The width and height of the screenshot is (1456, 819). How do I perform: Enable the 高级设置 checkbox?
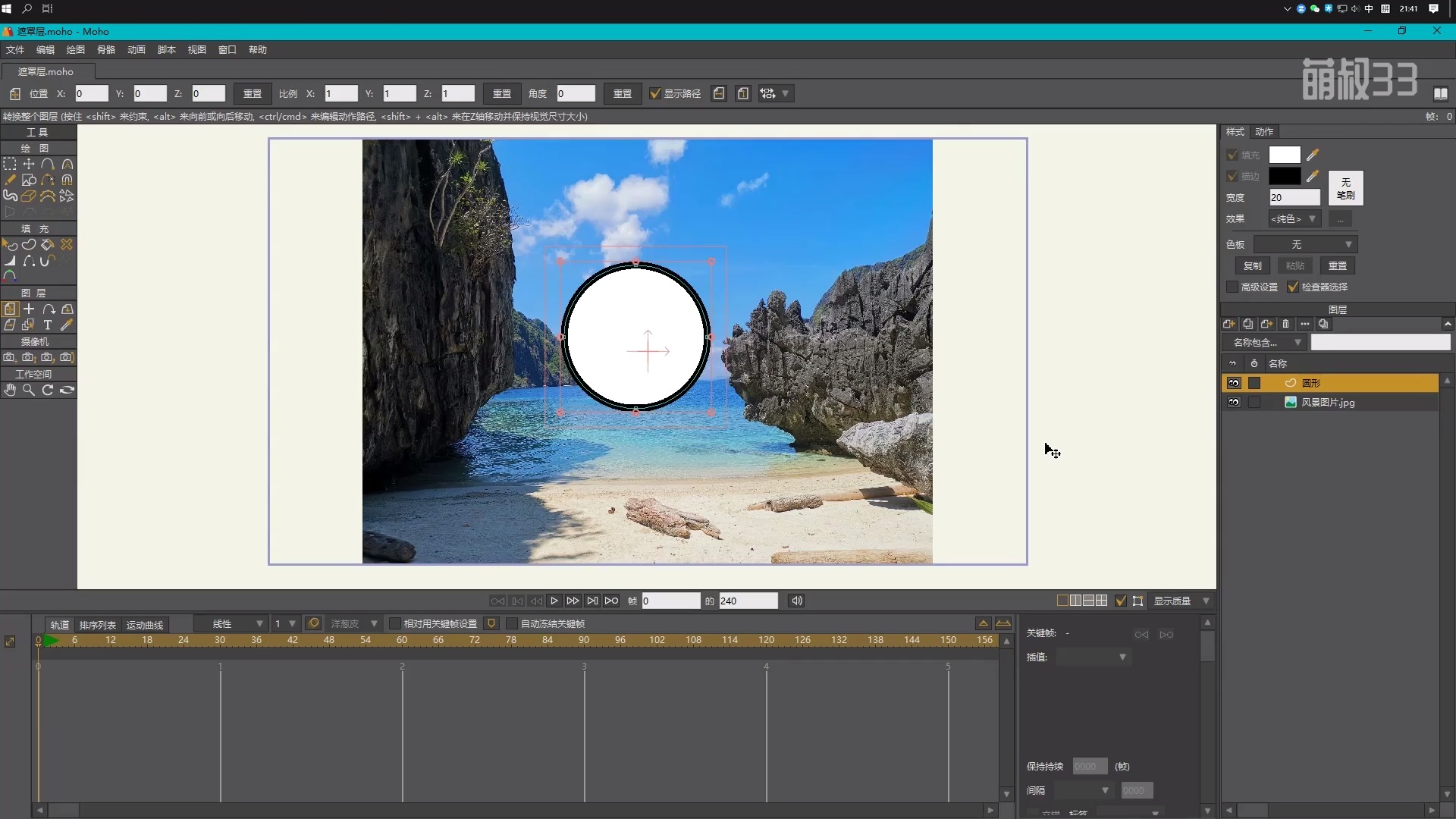coord(1232,287)
